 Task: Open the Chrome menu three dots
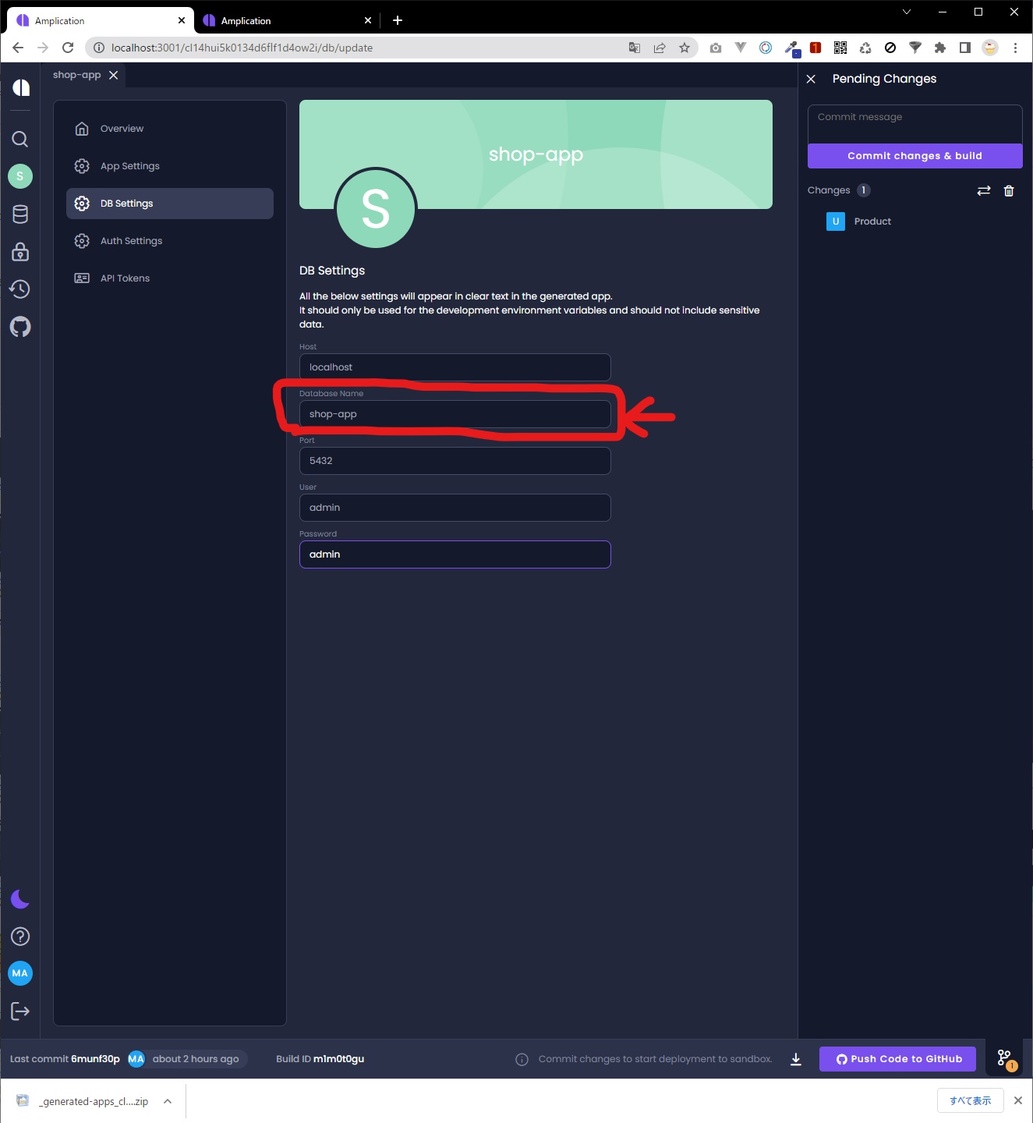[x=1015, y=48]
